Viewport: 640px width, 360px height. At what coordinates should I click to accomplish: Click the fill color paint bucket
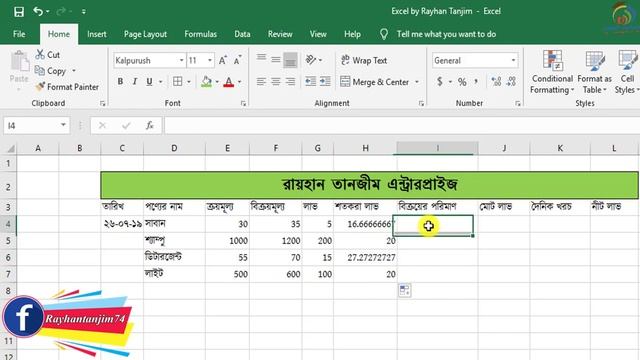207,82
